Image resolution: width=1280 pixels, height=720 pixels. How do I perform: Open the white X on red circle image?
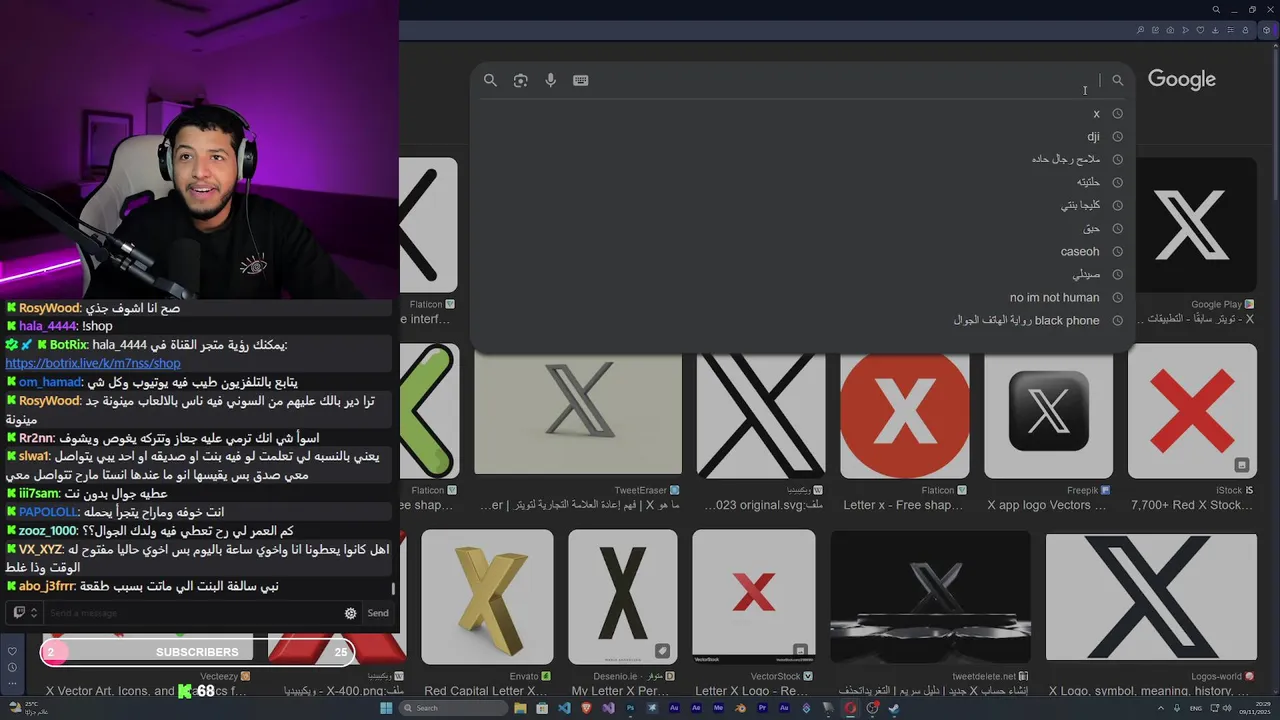905,411
